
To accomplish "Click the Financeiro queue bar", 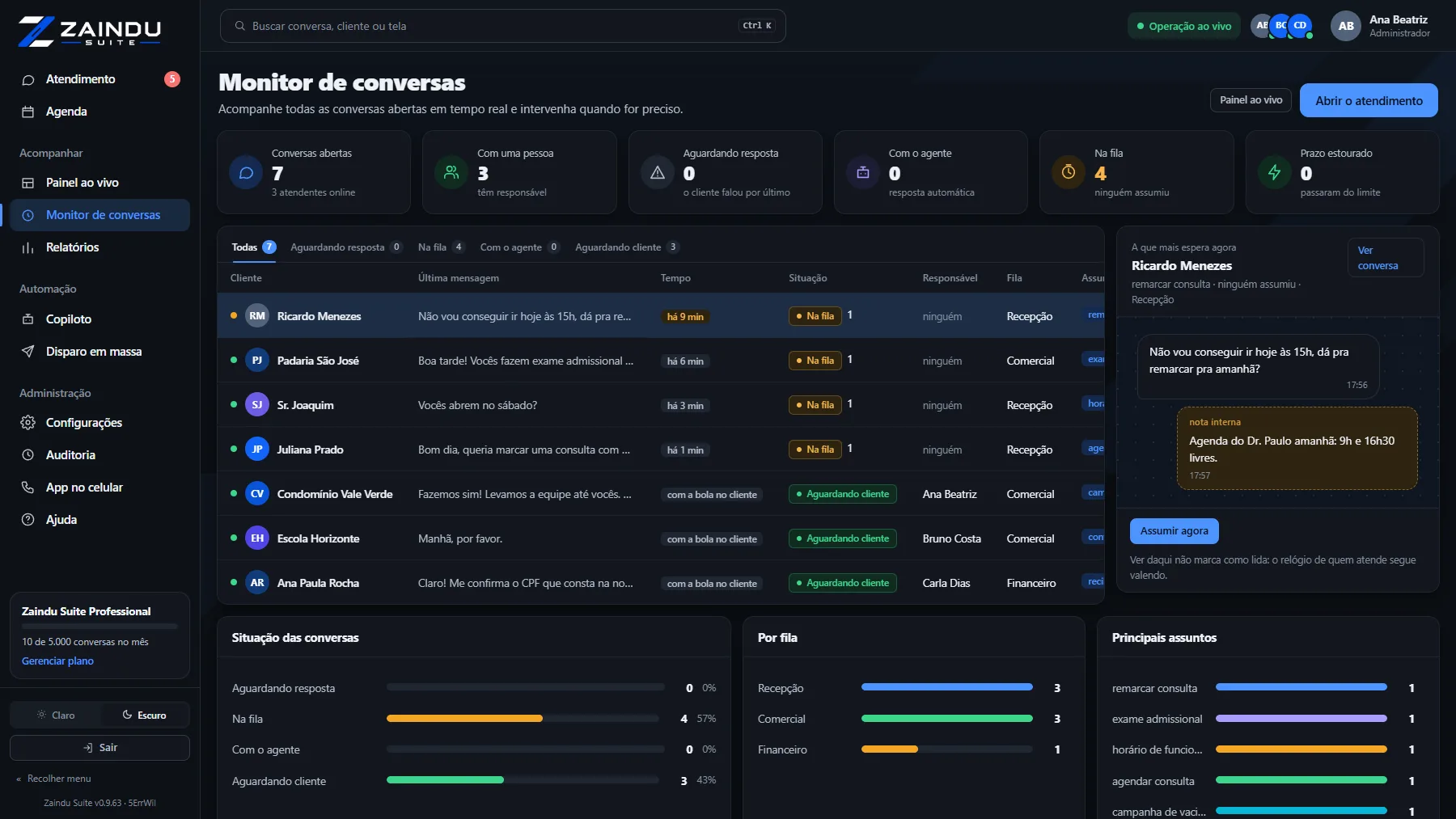I will pyautogui.click(x=947, y=749).
